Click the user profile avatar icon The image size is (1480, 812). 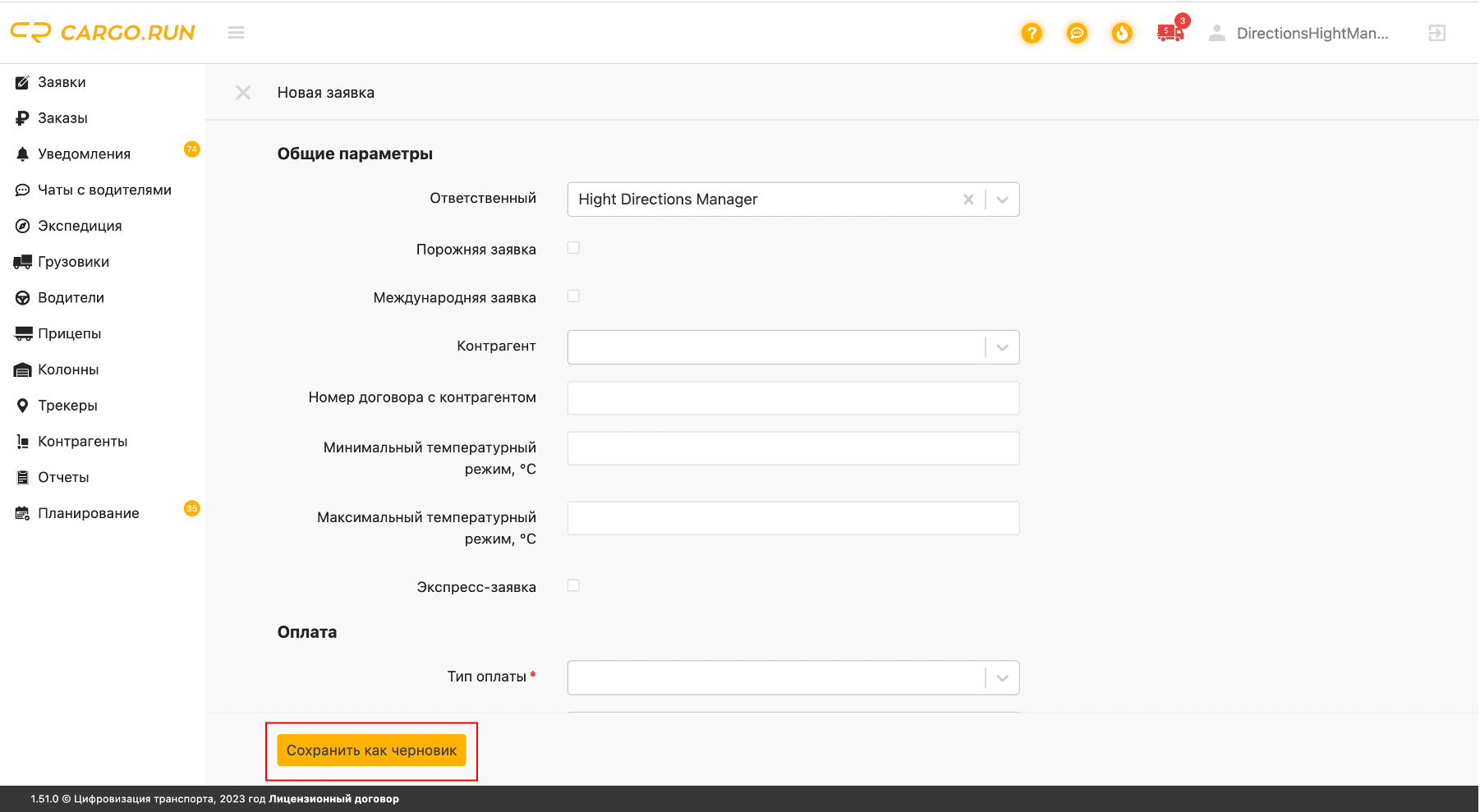(x=1217, y=33)
